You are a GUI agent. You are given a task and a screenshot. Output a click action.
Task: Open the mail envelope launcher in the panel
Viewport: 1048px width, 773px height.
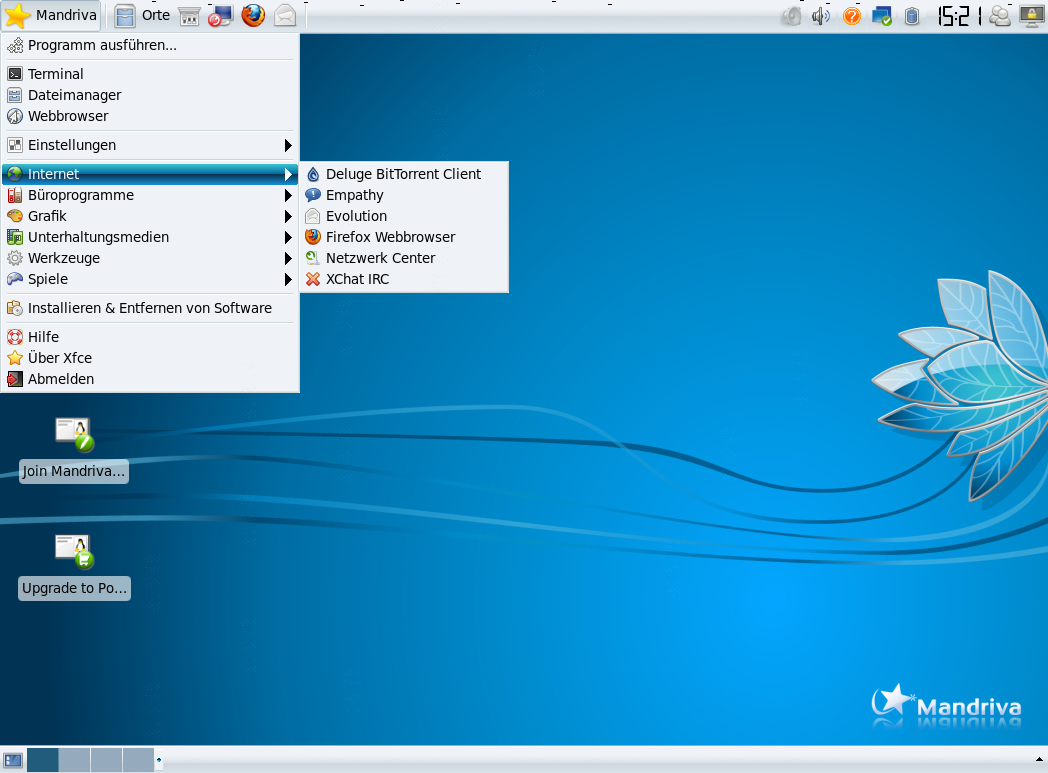pyautogui.click(x=285, y=15)
